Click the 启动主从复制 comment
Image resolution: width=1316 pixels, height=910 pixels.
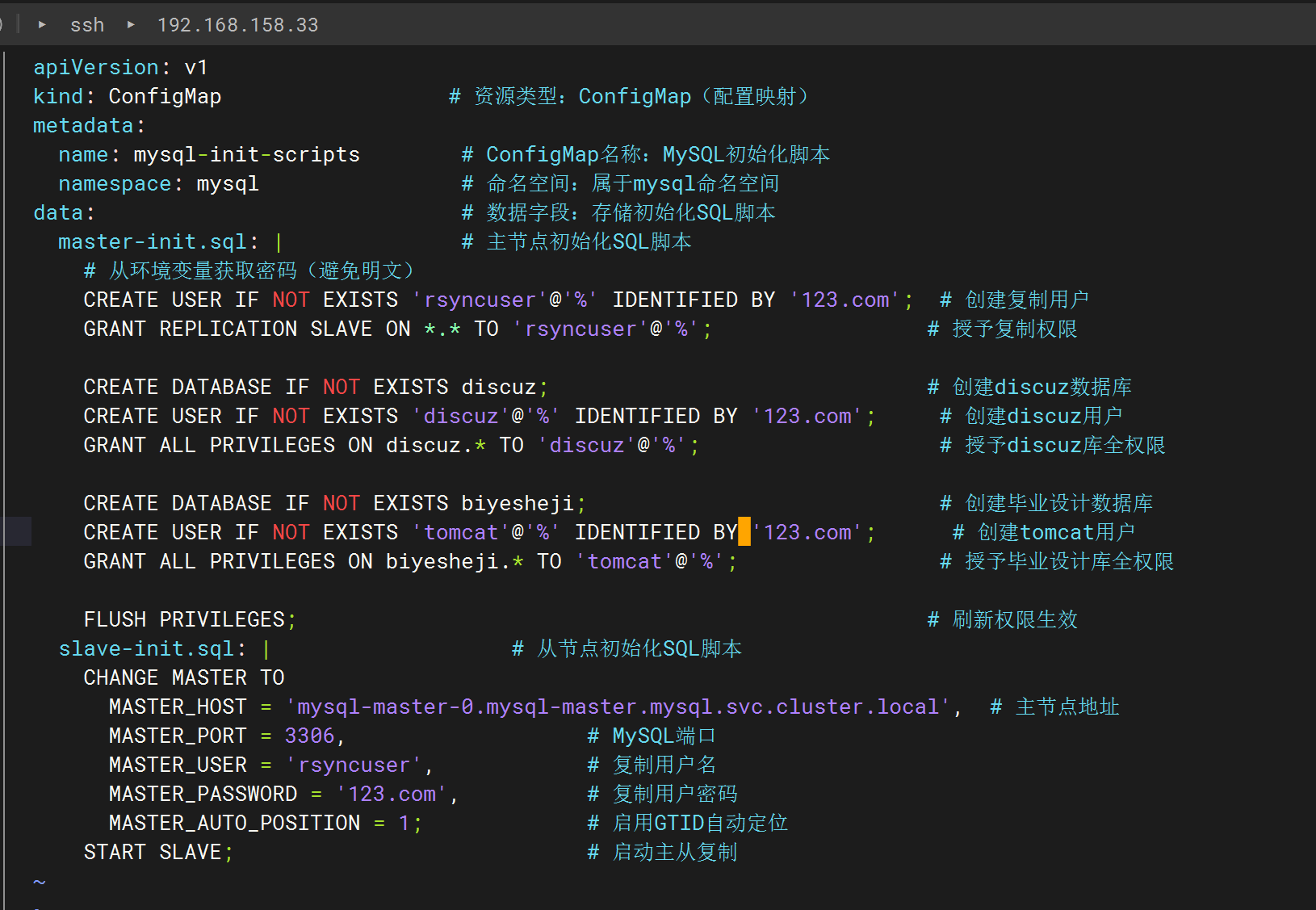tap(662, 852)
